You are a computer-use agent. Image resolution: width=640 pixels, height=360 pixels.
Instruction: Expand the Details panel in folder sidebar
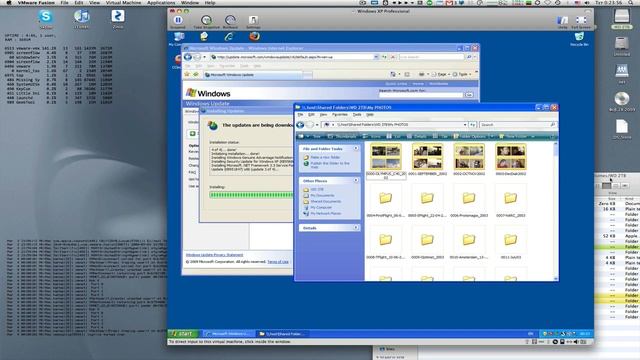[x=356, y=227]
